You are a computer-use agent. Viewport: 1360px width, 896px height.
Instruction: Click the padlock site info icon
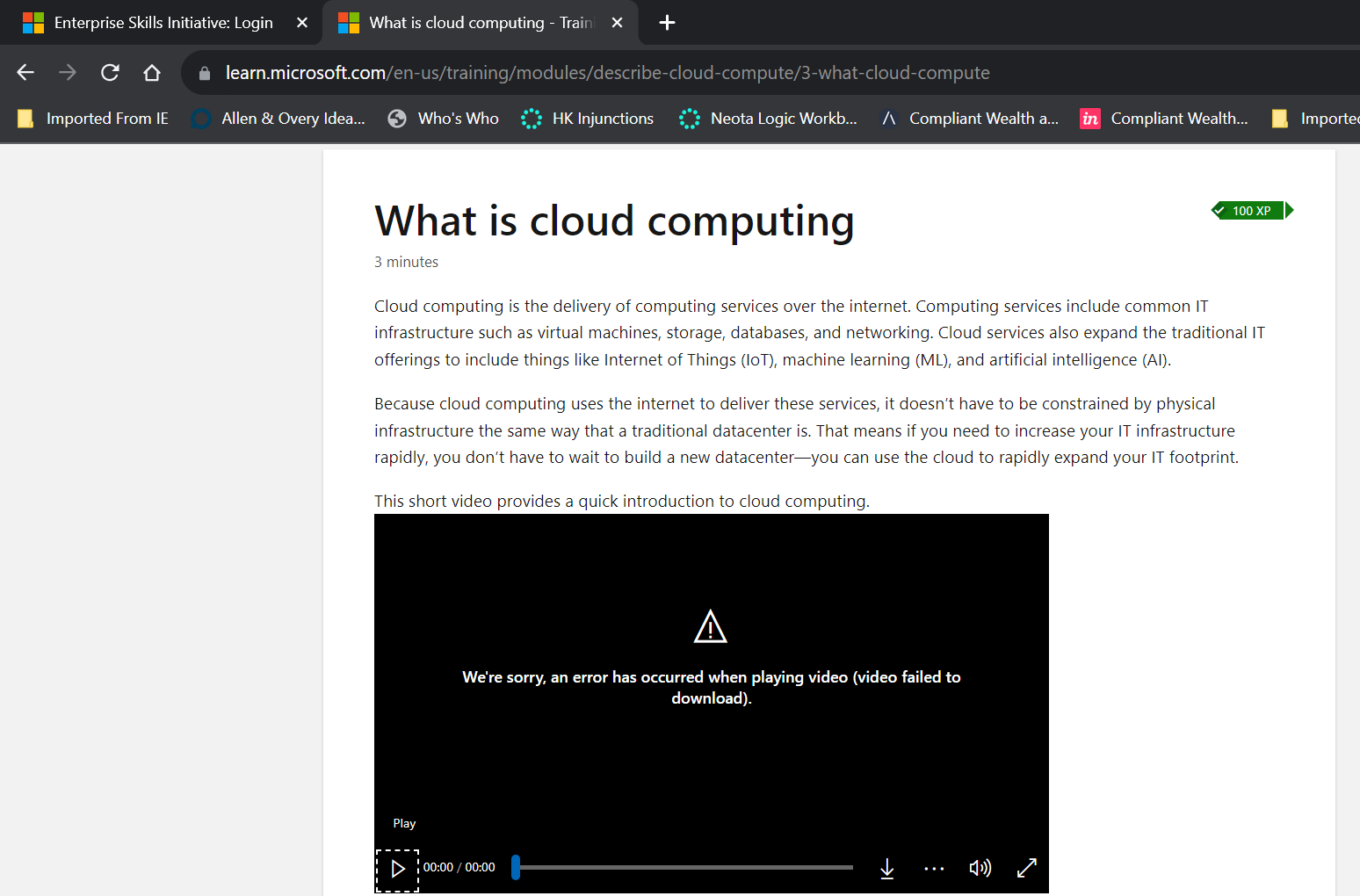[205, 73]
